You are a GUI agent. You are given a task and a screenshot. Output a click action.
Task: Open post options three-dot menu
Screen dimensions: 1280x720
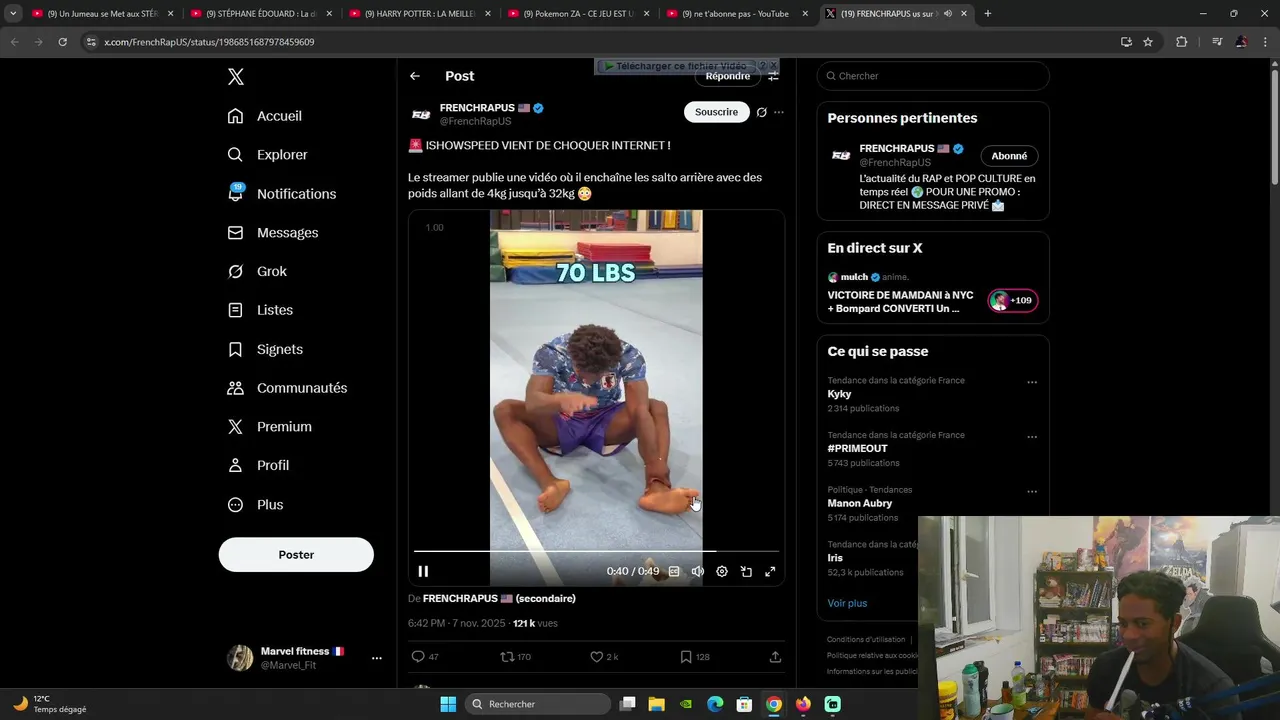point(779,112)
